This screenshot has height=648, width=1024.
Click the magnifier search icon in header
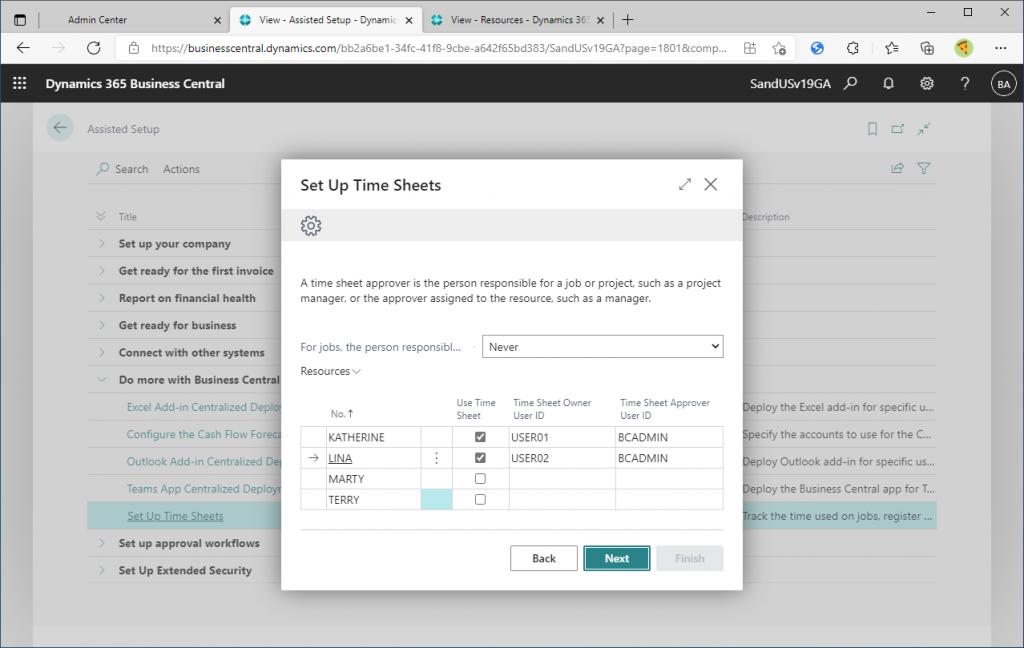coord(850,84)
